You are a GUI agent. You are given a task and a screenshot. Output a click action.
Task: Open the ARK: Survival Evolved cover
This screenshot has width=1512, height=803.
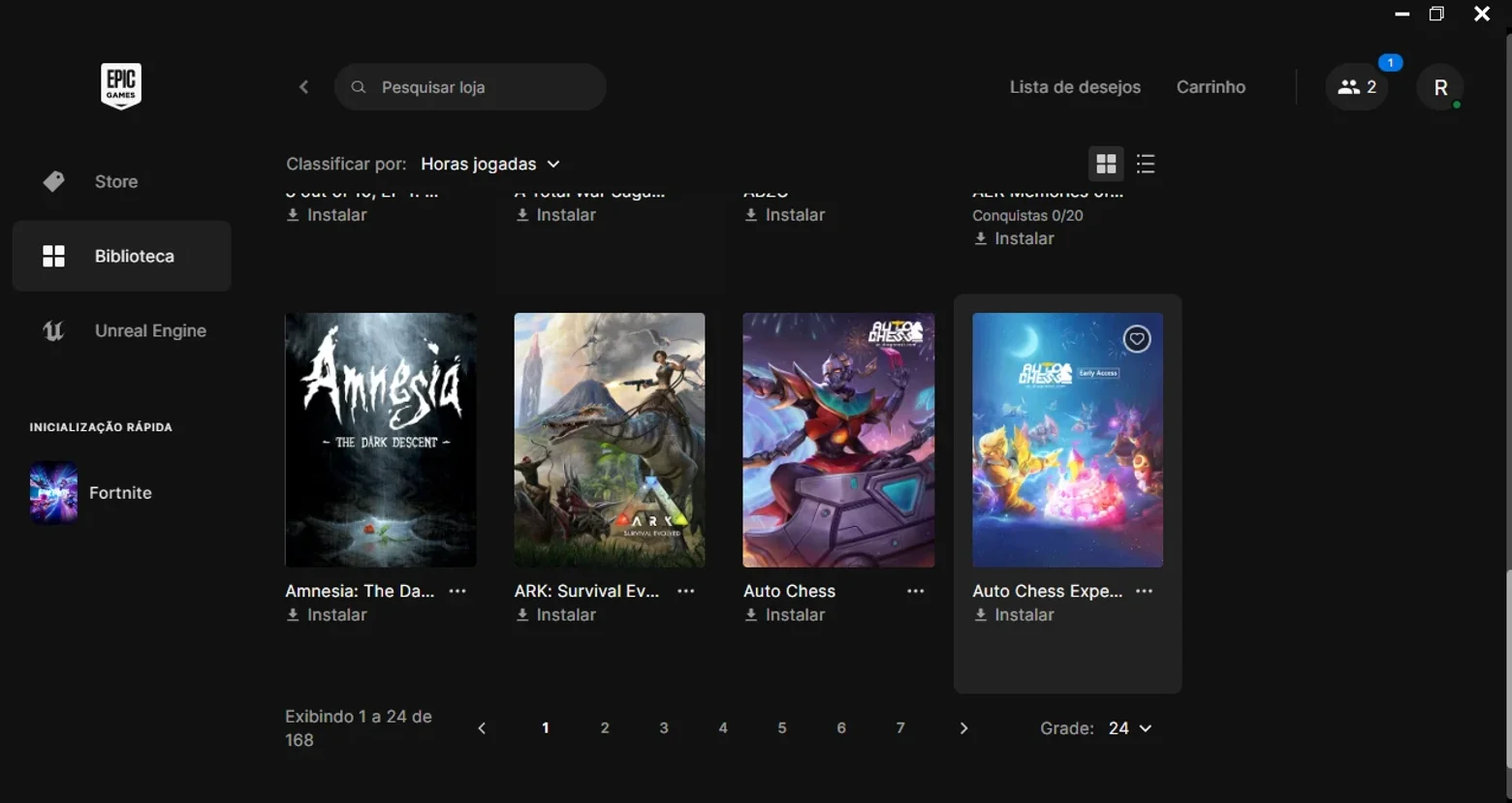(x=610, y=440)
